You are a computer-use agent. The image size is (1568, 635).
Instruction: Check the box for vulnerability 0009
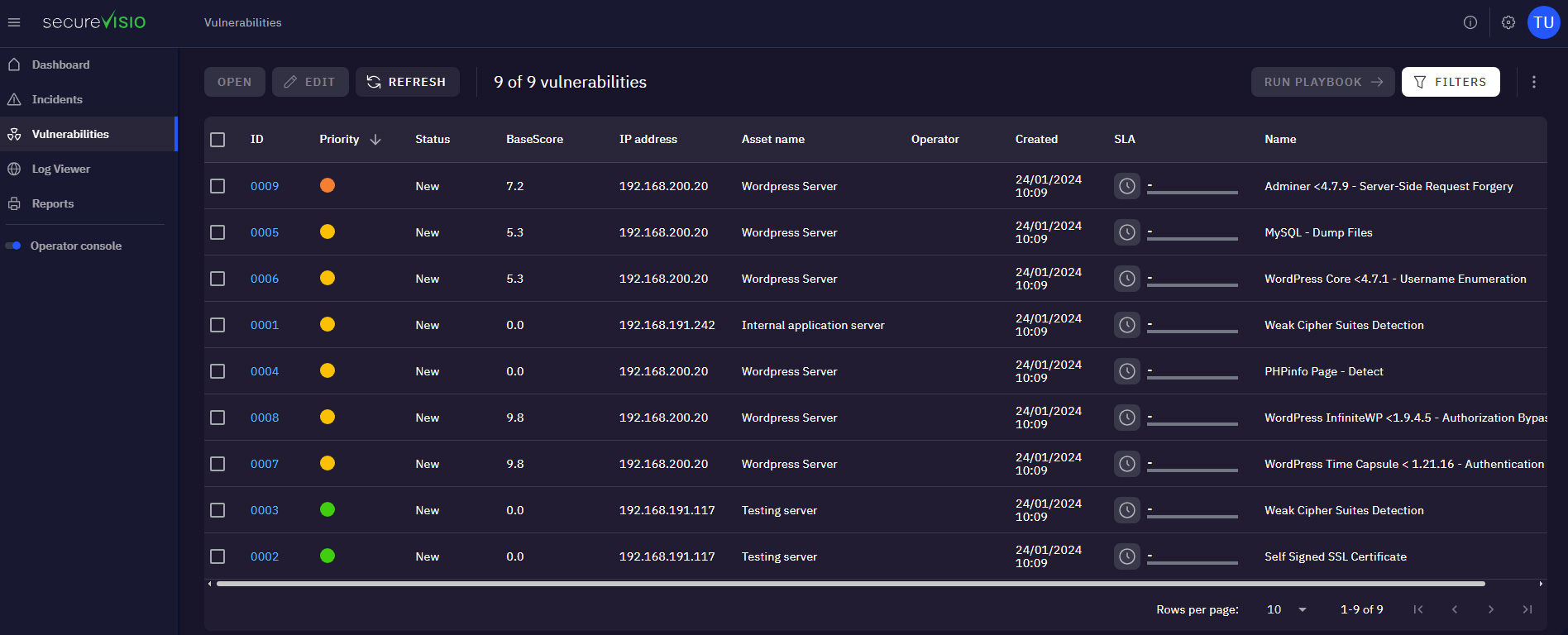pyautogui.click(x=218, y=186)
